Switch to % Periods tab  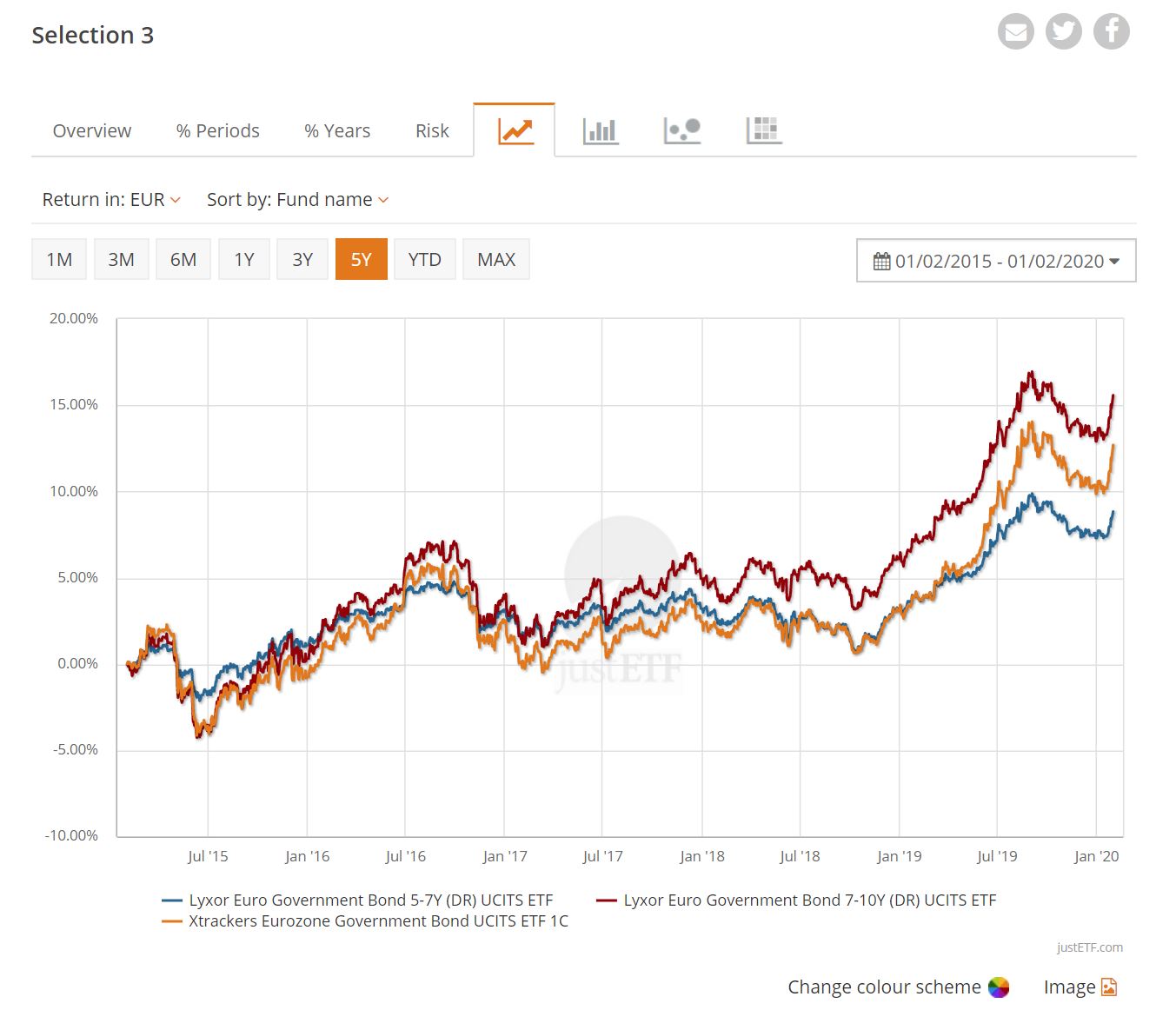[x=218, y=131]
